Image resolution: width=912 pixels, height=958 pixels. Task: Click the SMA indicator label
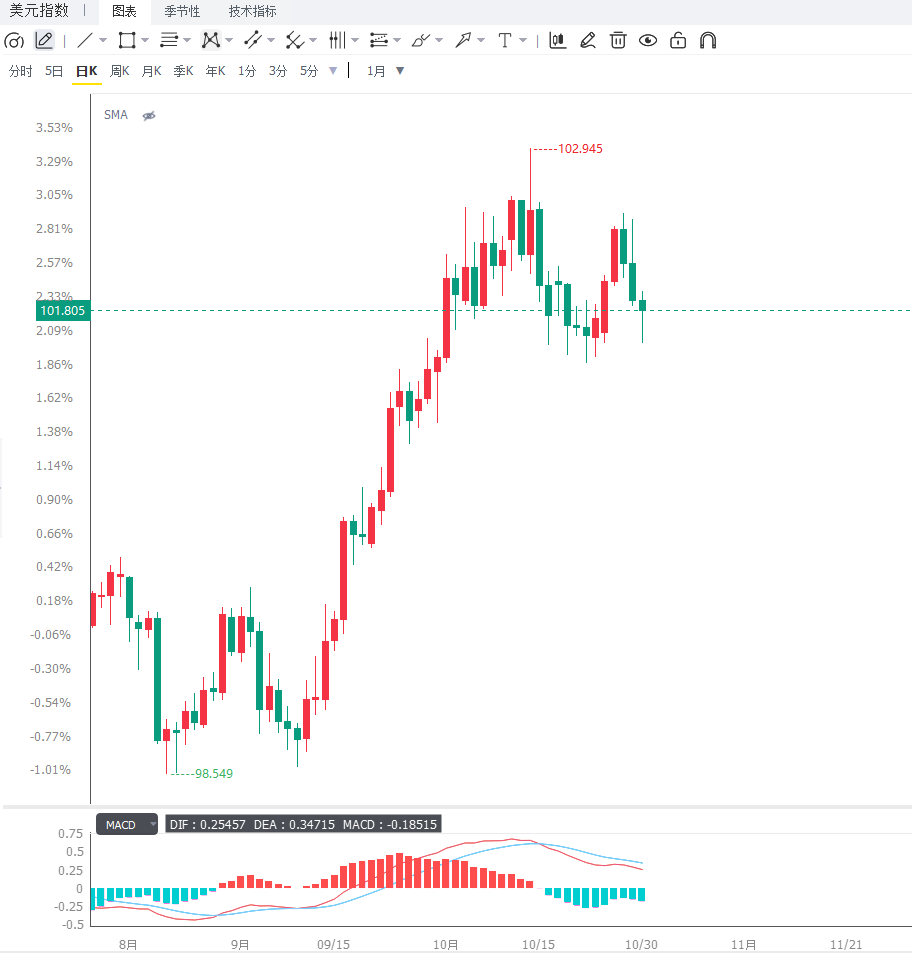click(x=116, y=115)
